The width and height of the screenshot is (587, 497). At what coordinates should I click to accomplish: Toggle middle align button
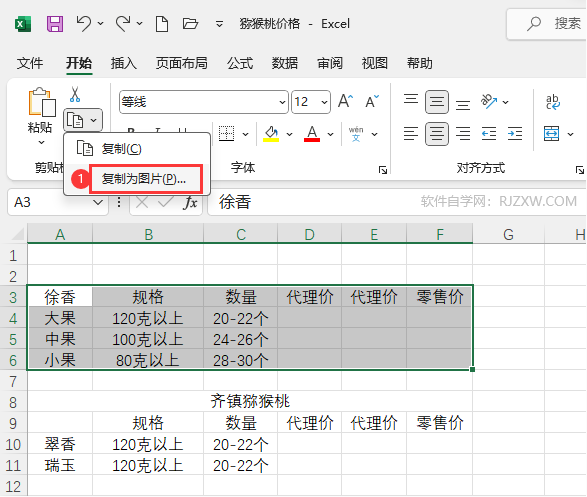click(x=437, y=101)
